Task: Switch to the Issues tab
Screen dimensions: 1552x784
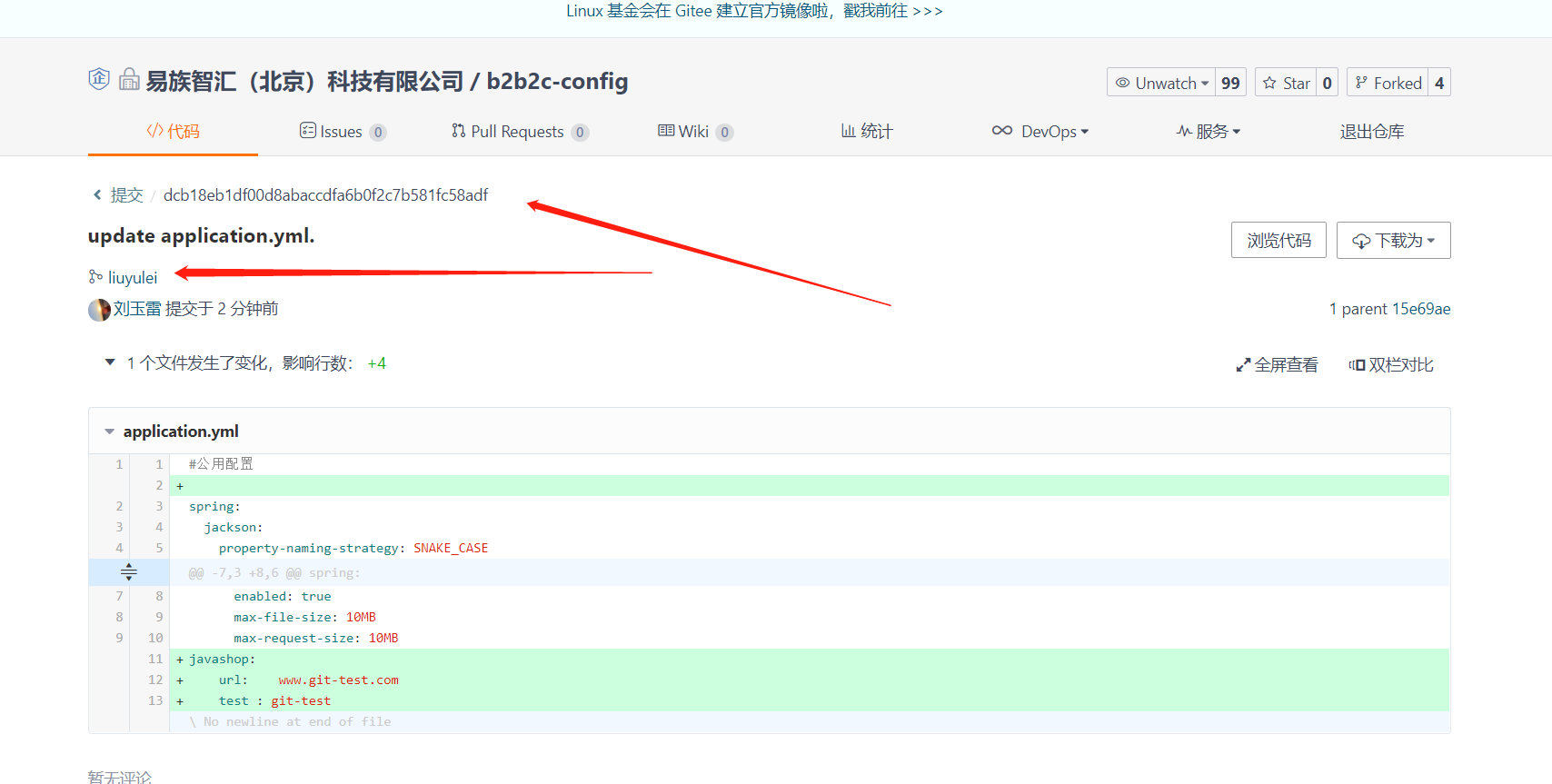Action: 342,132
